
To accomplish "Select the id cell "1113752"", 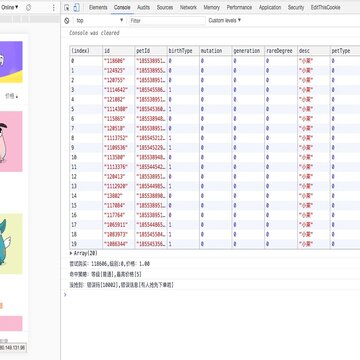I will tap(119, 138).
